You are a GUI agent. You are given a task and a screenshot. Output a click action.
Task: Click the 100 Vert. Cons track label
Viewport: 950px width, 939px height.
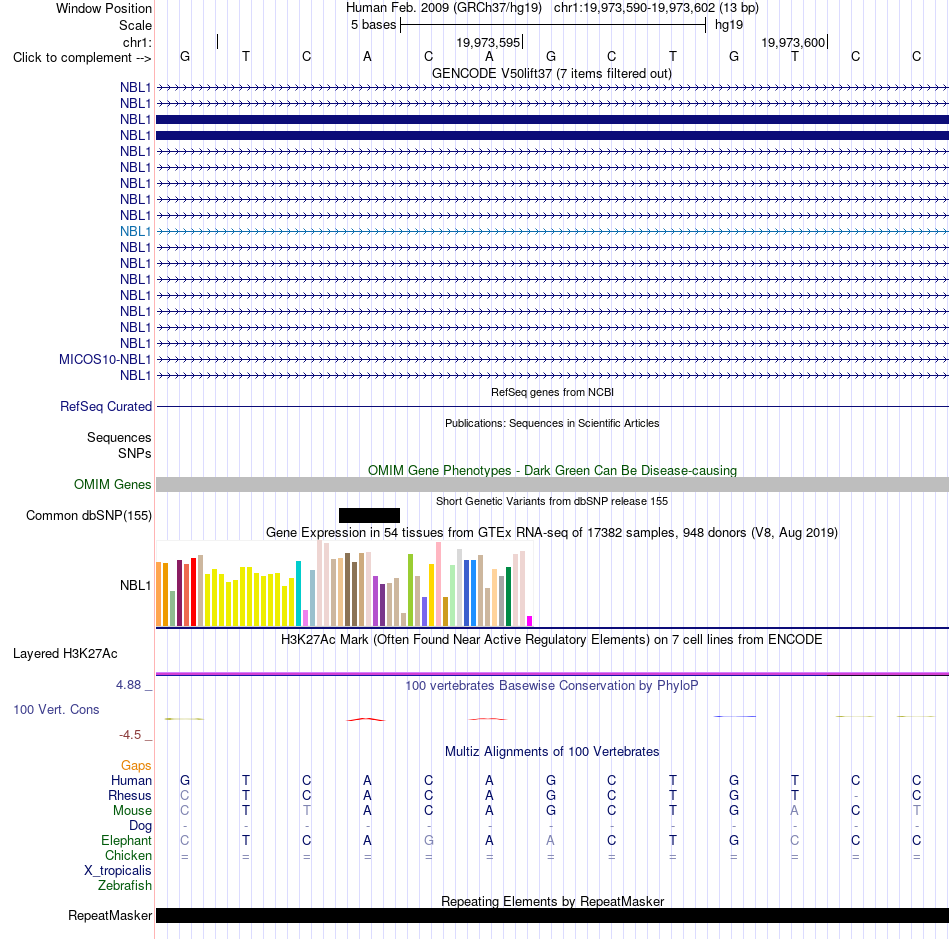56,709
